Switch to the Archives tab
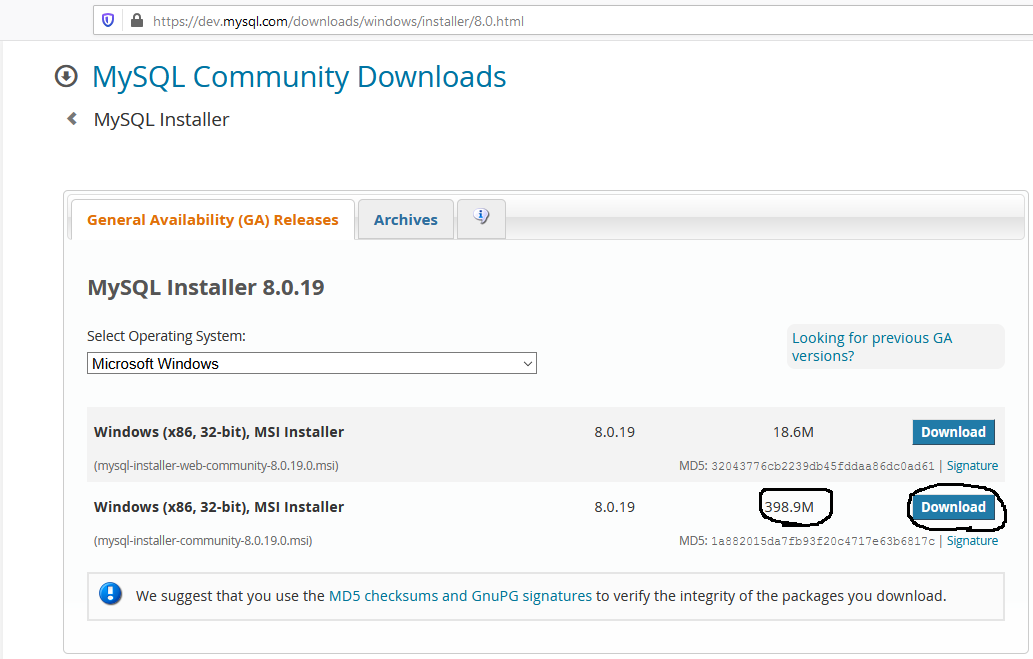1033x659 pixels. (406, 220)
